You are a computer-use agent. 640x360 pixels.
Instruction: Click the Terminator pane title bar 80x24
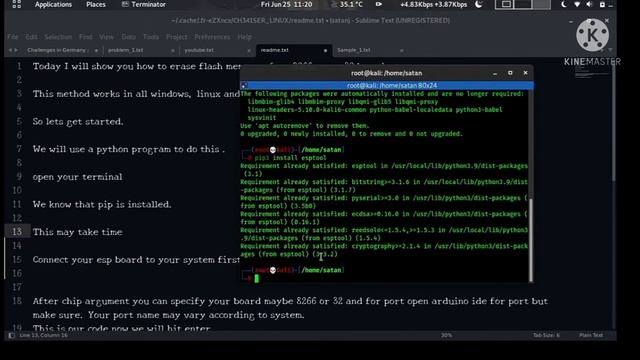387,85
